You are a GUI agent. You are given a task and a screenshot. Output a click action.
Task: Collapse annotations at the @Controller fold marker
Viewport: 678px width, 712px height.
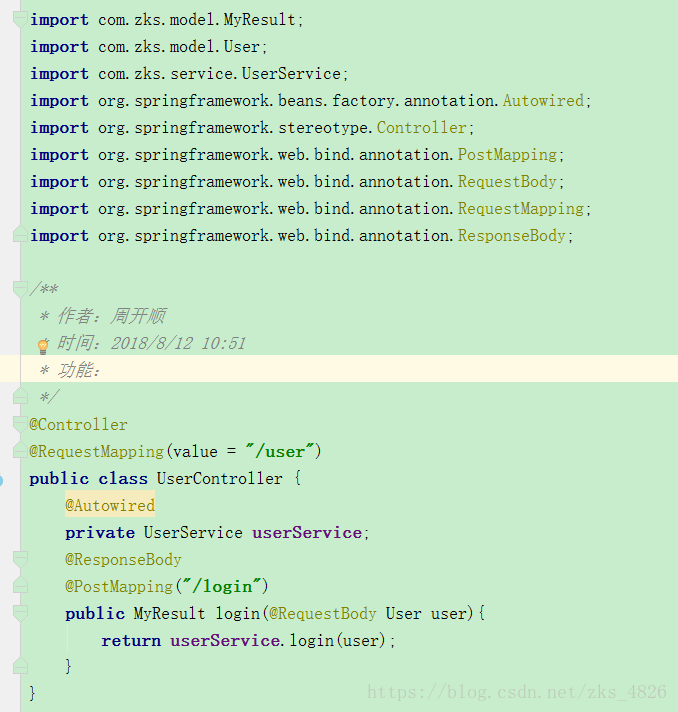pos(20,424)
